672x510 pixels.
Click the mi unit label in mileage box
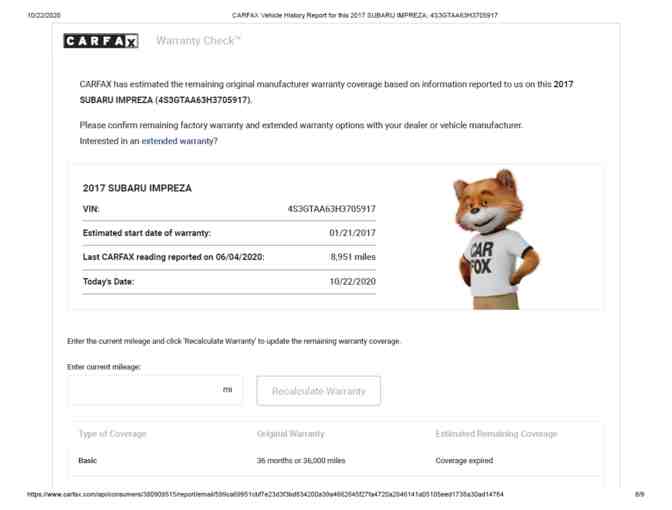[x=228, y=389]
